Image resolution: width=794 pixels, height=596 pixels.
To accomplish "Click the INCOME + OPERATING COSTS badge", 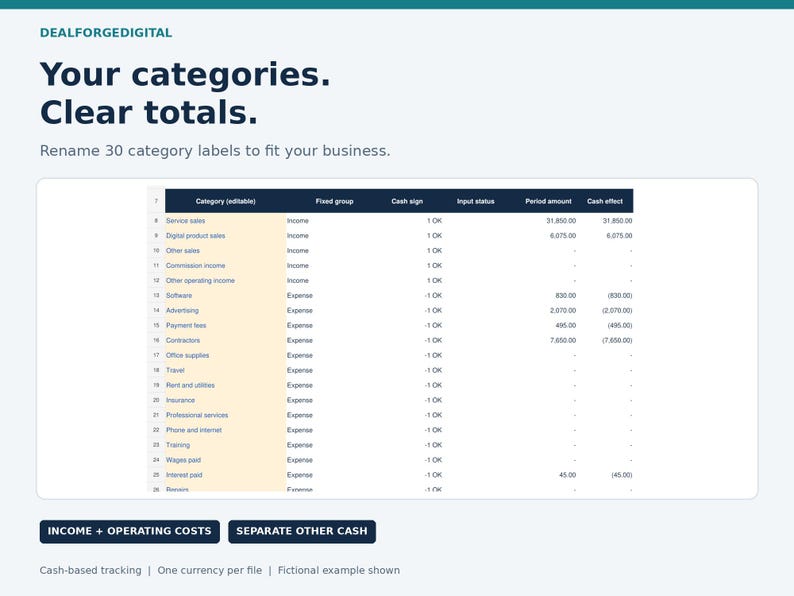I will [x=130, y=531].
